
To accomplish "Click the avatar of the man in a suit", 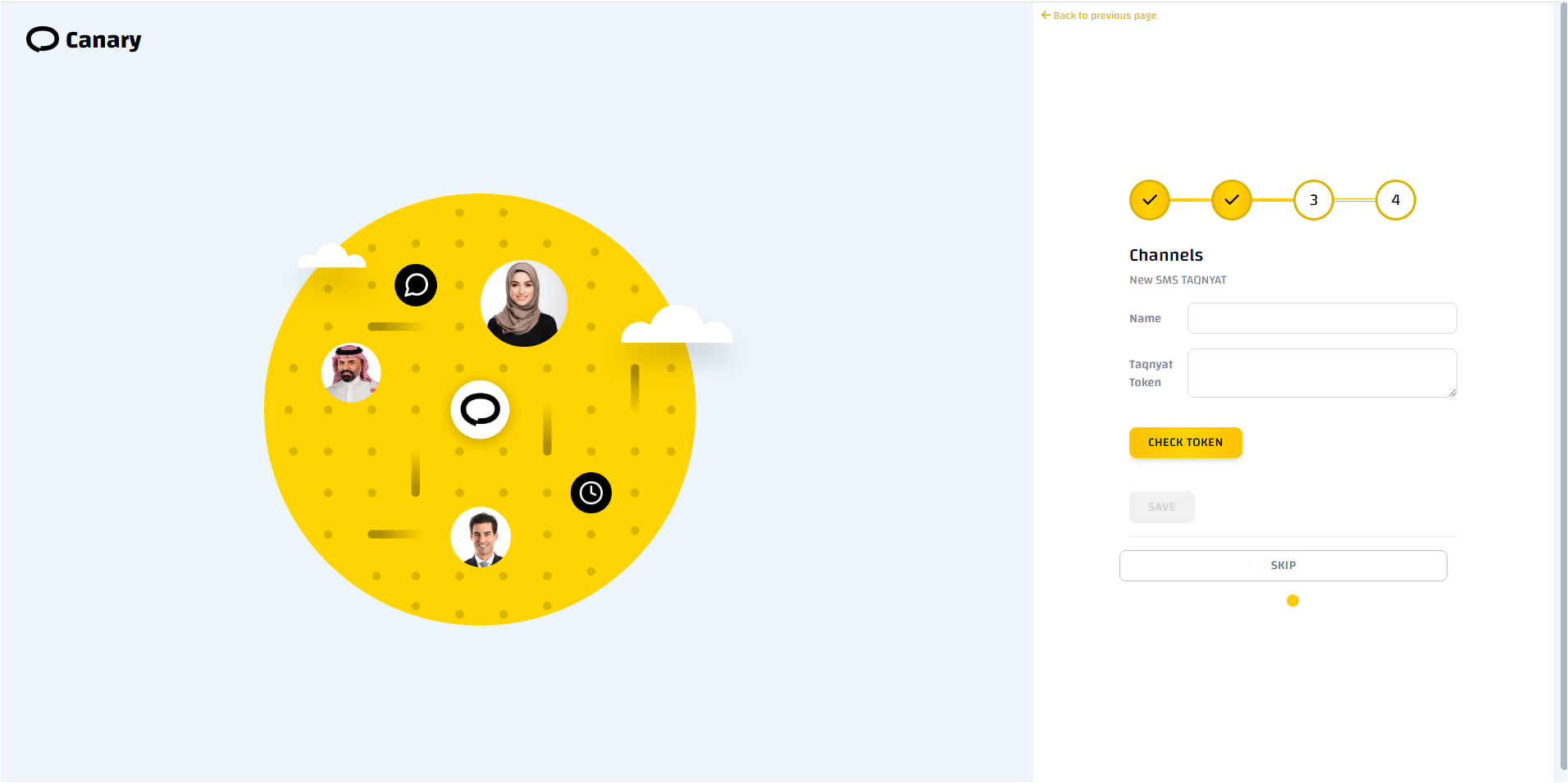I will 481,537.
